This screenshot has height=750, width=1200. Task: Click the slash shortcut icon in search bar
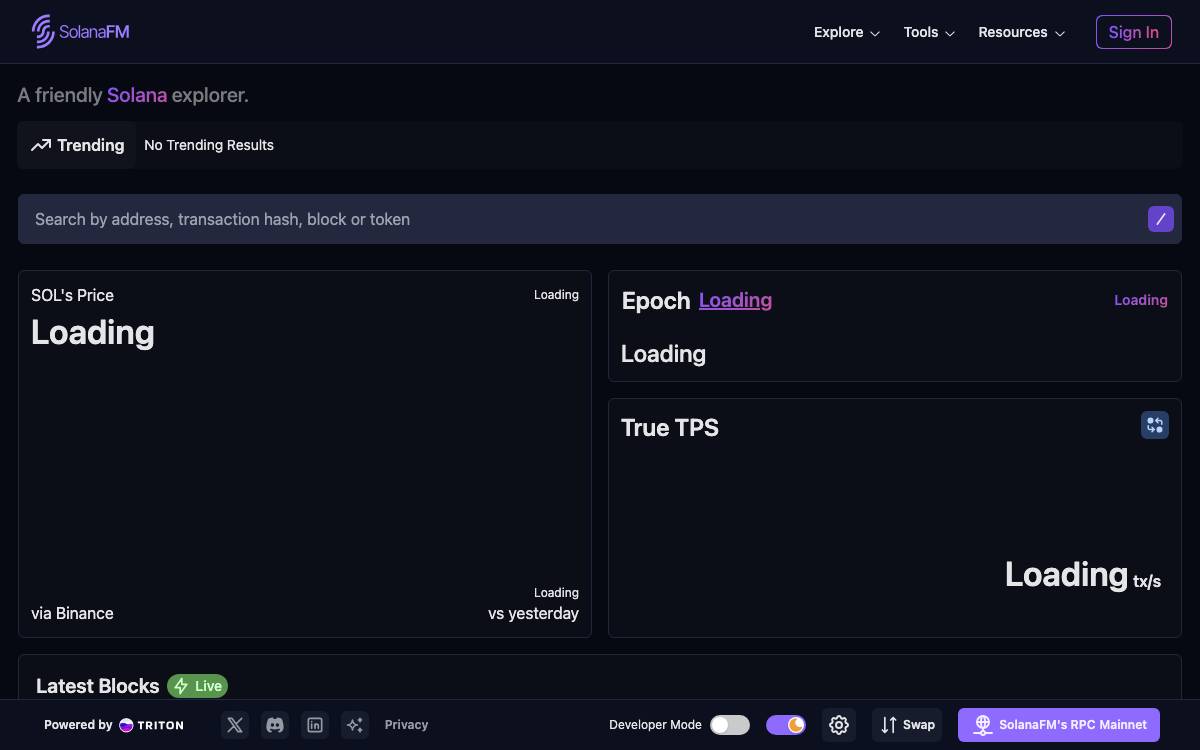click(1160, 219)
